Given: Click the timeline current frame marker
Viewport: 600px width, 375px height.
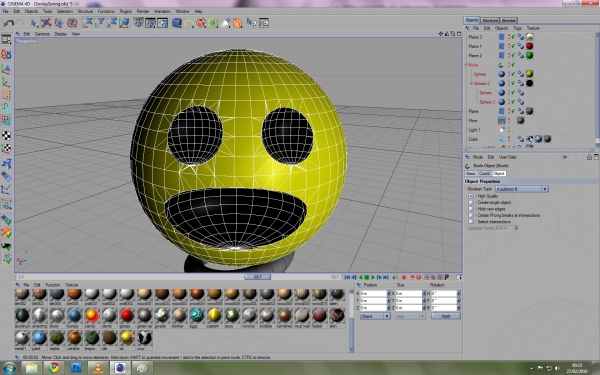Looking at the screenshot, I should tap(258, 277).
